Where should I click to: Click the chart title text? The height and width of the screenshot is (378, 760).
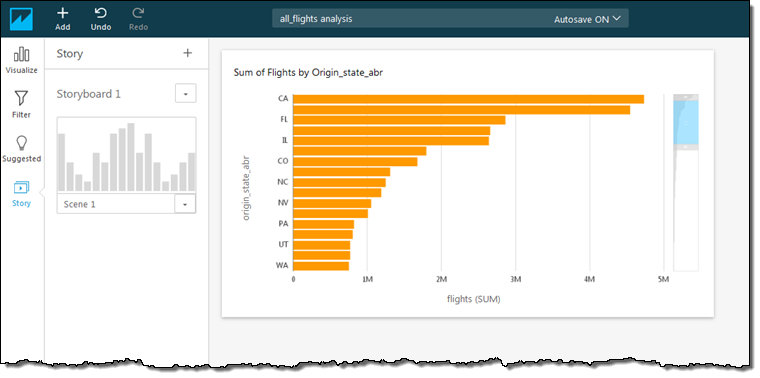click(309, 73)
